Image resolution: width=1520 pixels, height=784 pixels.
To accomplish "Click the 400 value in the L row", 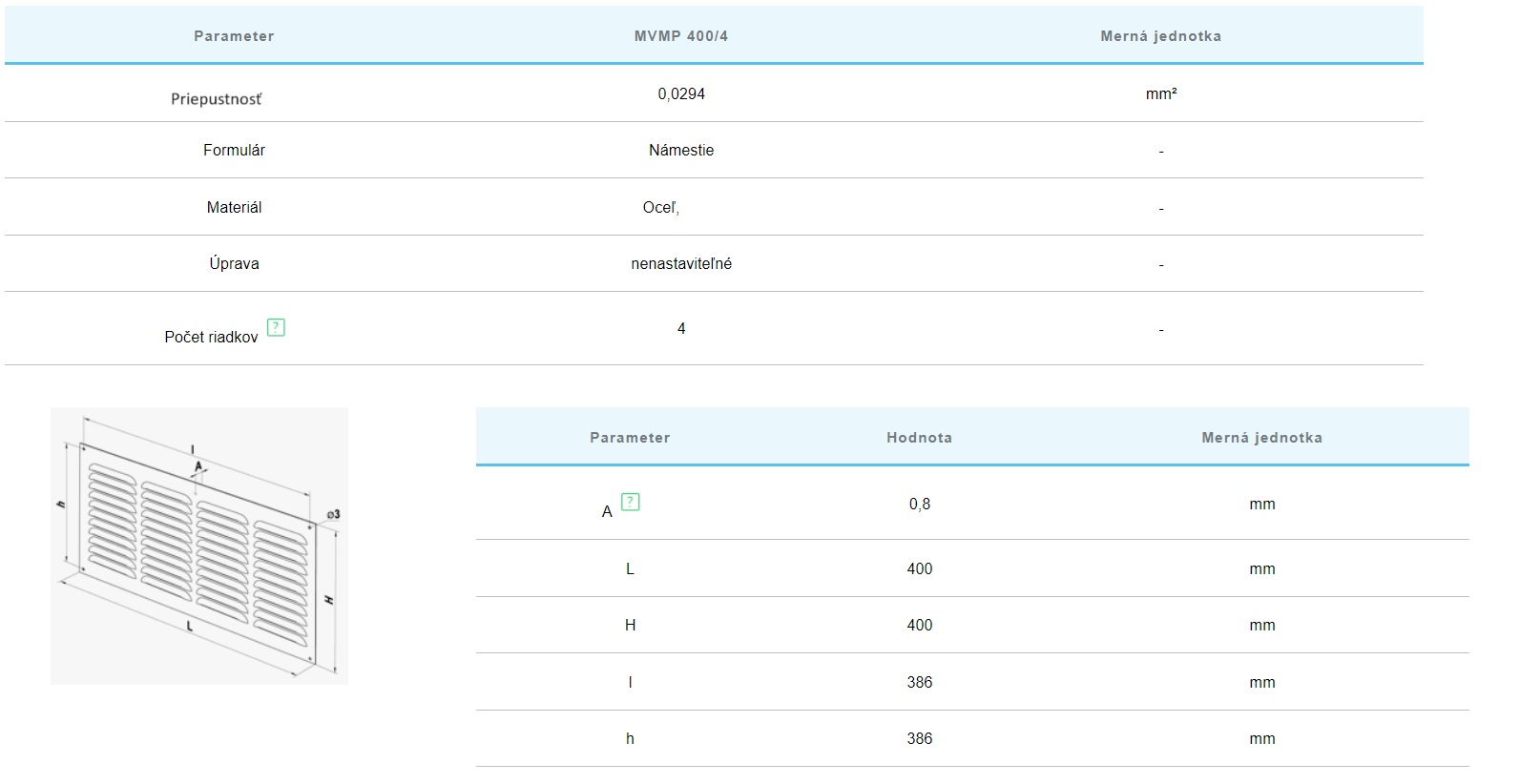I will coord(919,569).
